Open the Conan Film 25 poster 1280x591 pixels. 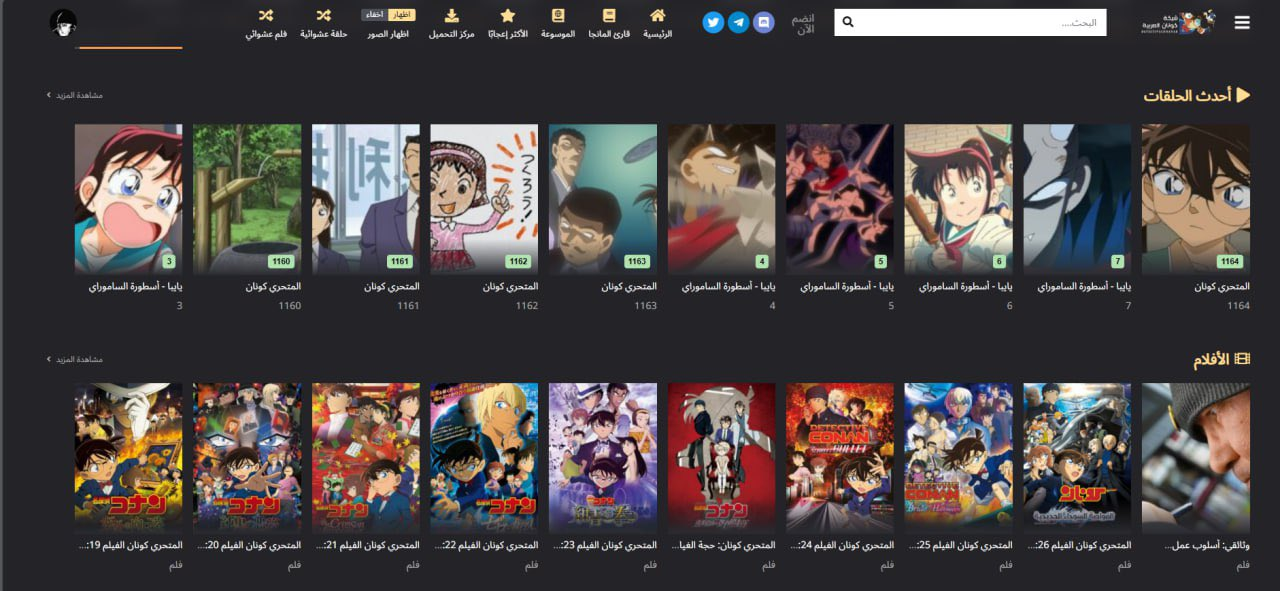959,458
